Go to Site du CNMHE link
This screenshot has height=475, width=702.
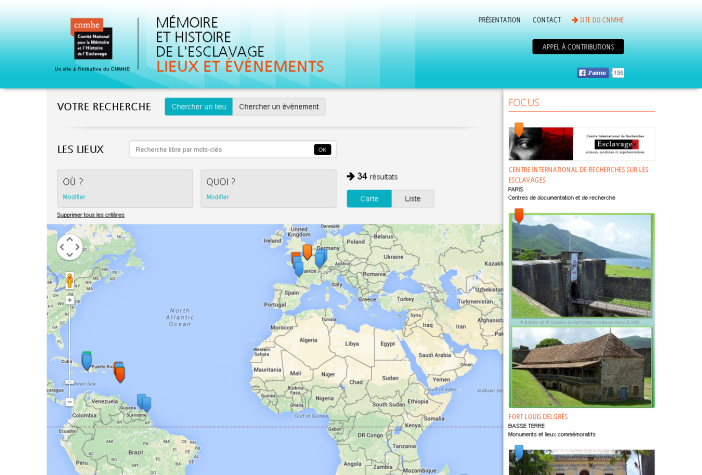pyautogui.click(x=598, y=20)
